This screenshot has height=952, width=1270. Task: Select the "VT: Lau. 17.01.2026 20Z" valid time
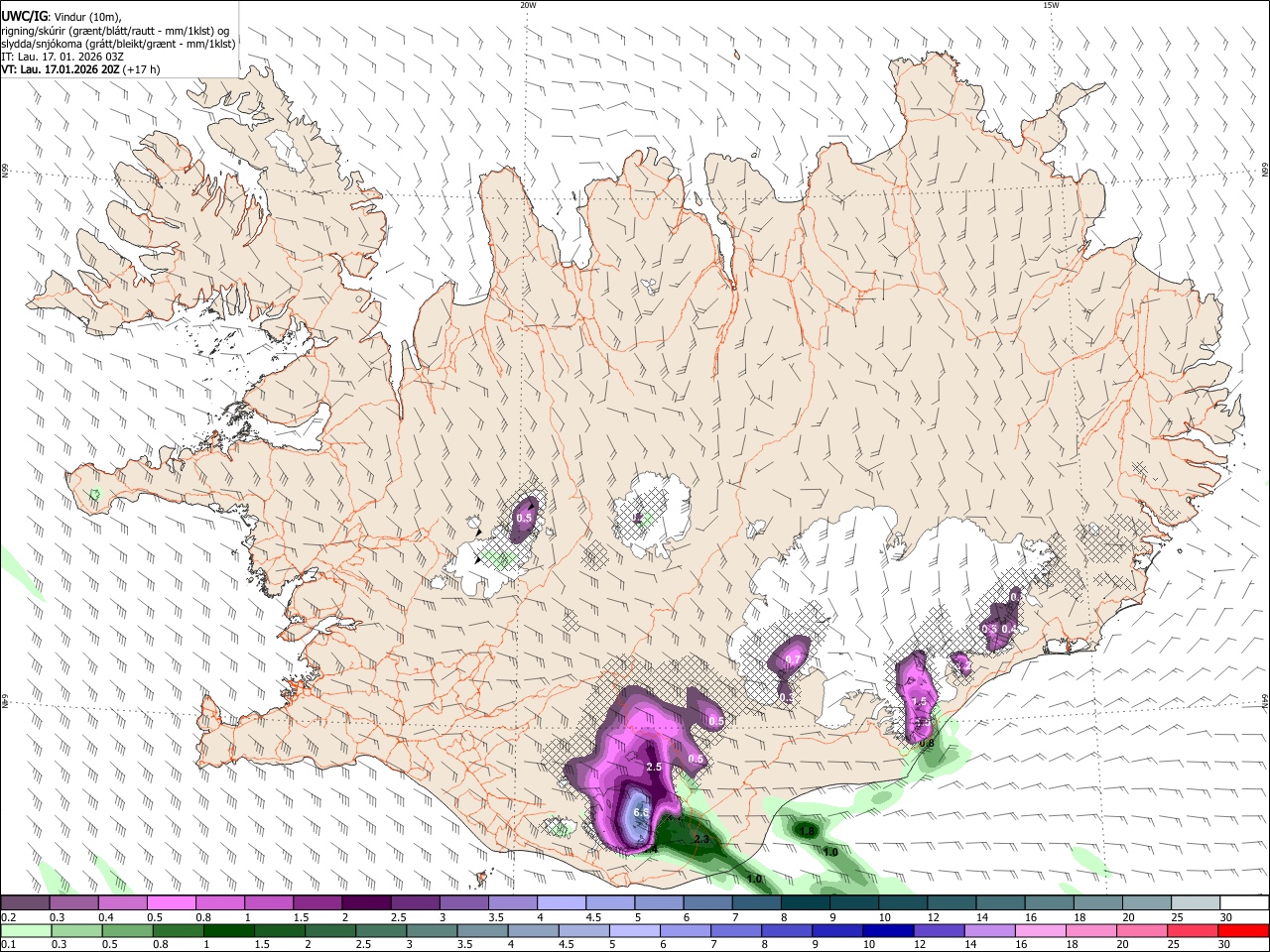61,70
